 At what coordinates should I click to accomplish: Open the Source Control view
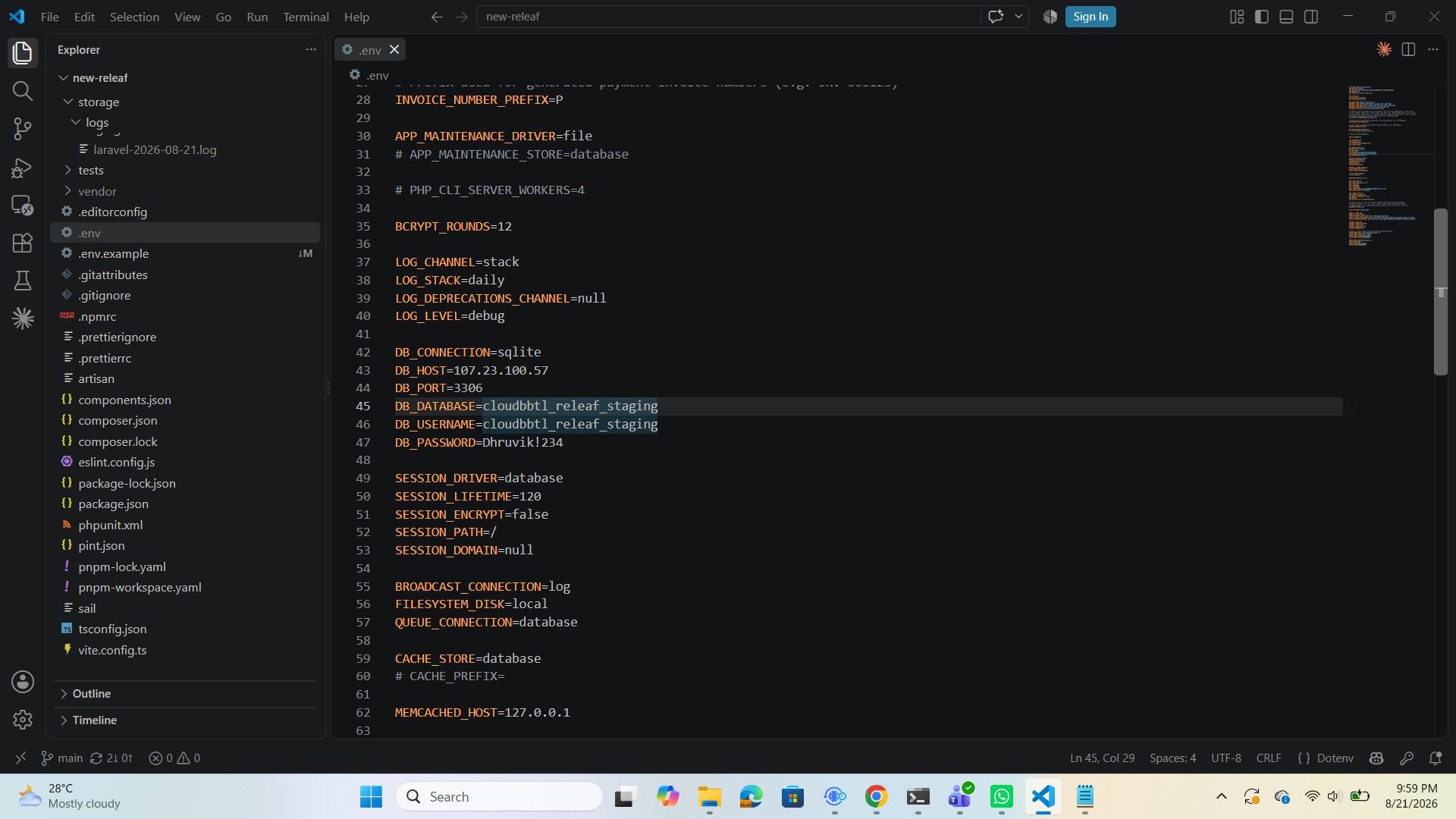click(x=23, y=129)
